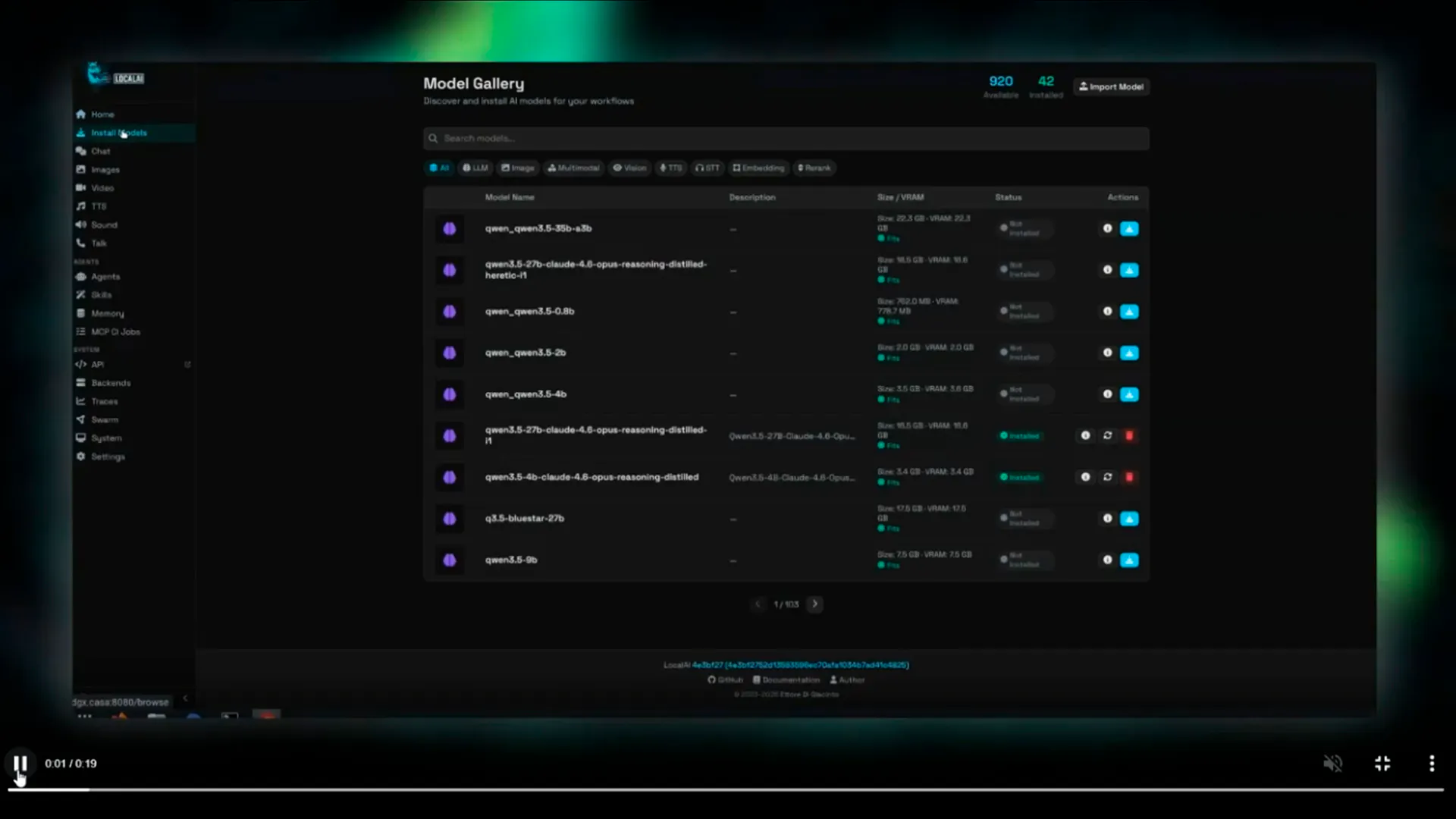Go to the next gallery page

815,604
